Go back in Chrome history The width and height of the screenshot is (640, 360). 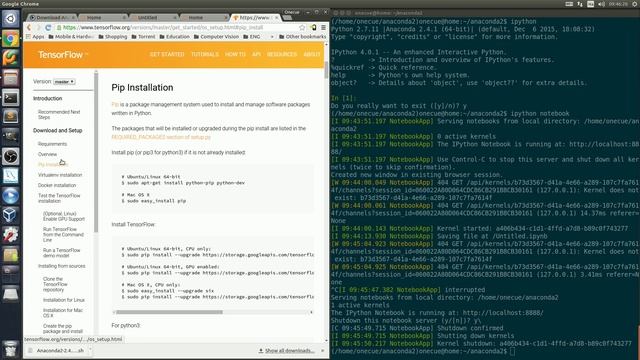coord(29,28)
